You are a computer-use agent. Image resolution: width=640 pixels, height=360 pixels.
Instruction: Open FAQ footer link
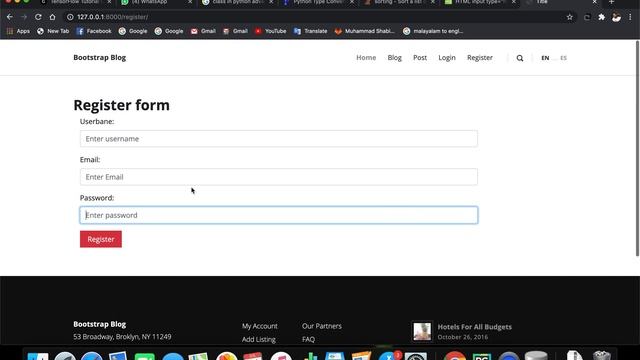point(309,339)
